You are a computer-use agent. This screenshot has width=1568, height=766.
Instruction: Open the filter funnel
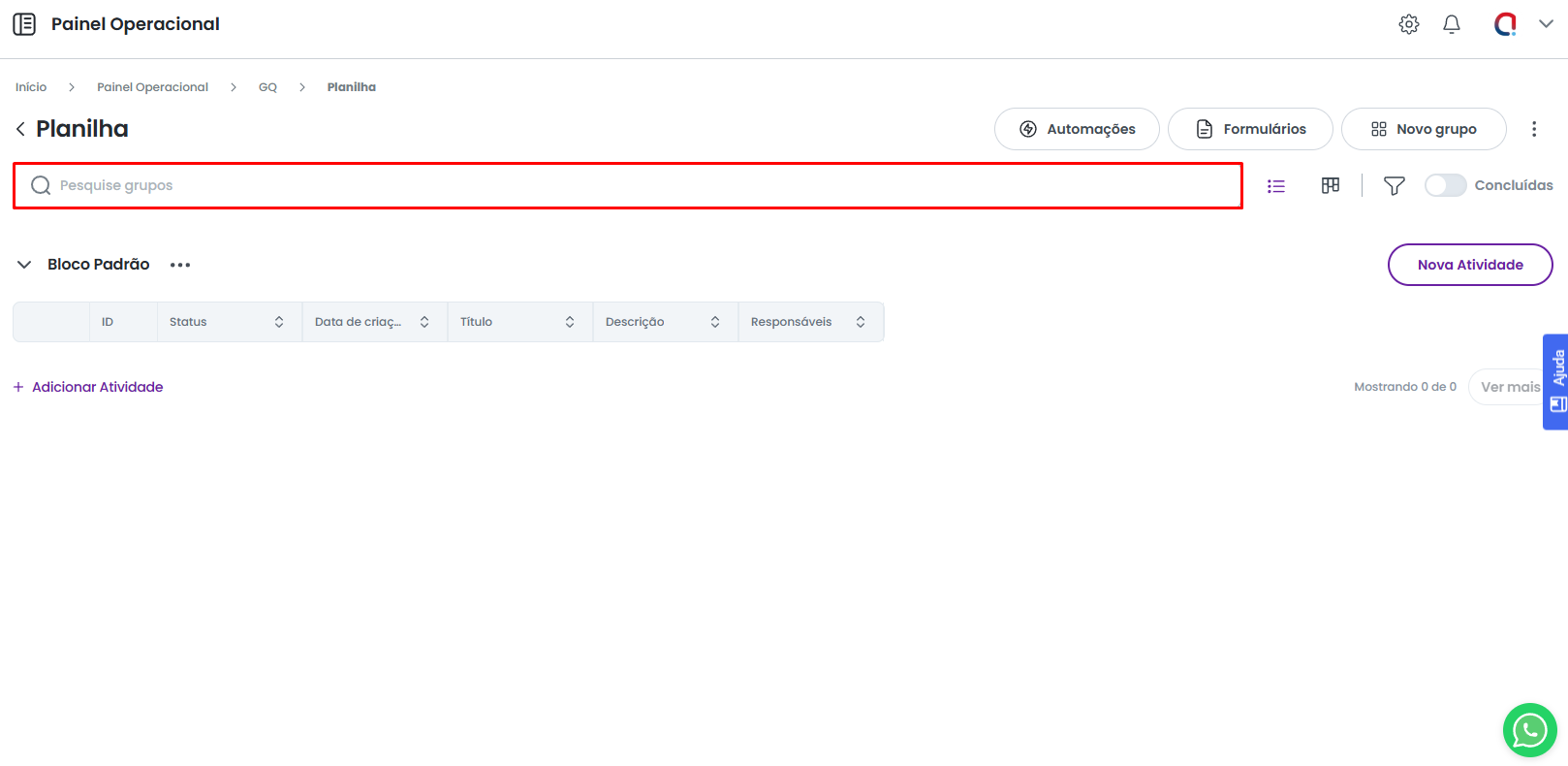(x=1394, y=185)
